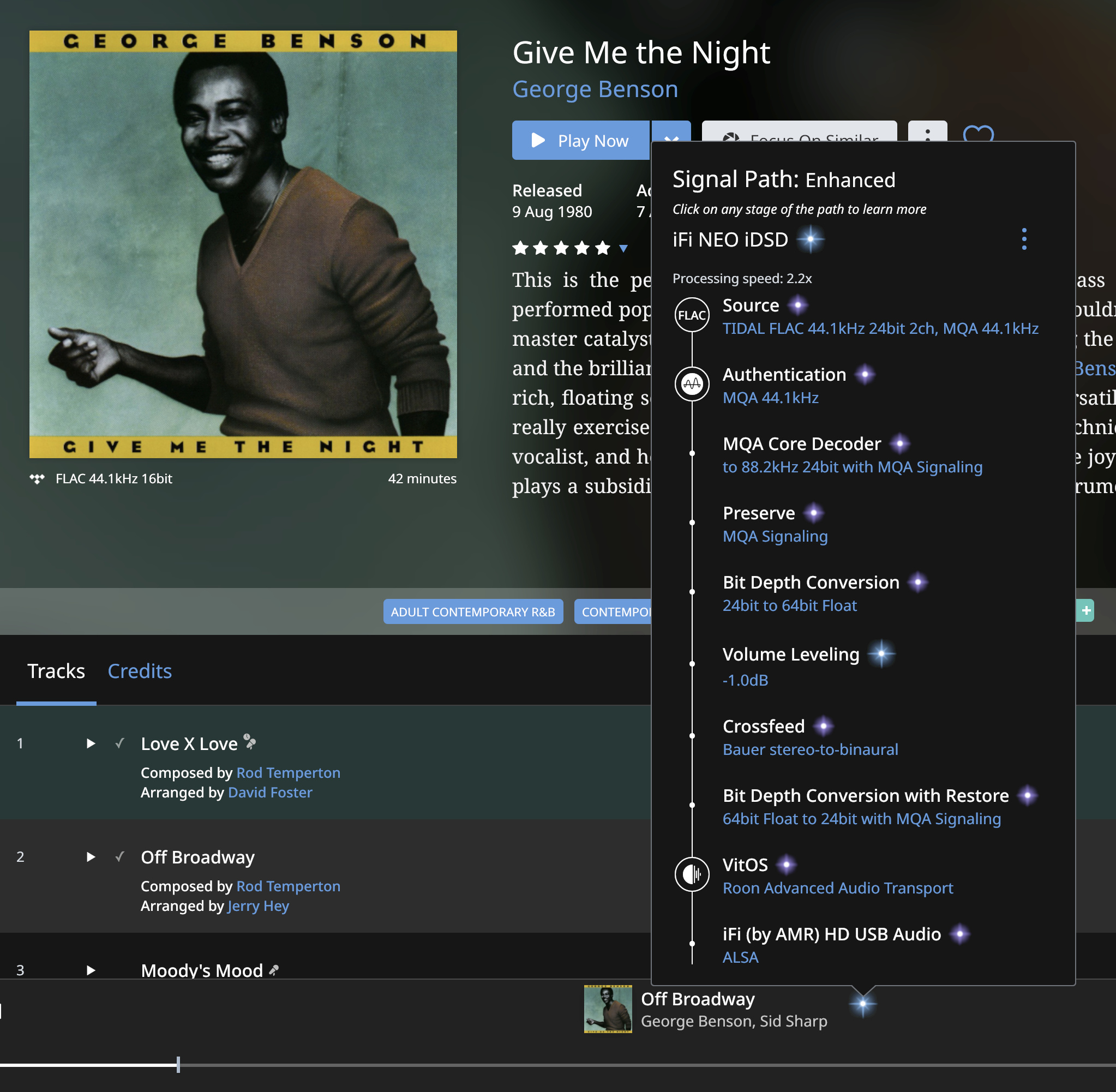Open the ALSA output details
The width and height of the screenshot is (1116, 1092).
click(740, 958)
